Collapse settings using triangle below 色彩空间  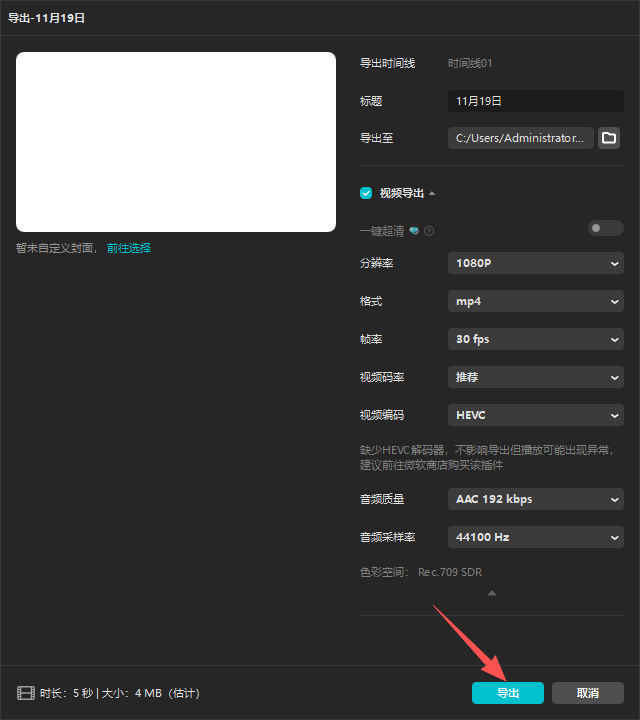[491, 594]
